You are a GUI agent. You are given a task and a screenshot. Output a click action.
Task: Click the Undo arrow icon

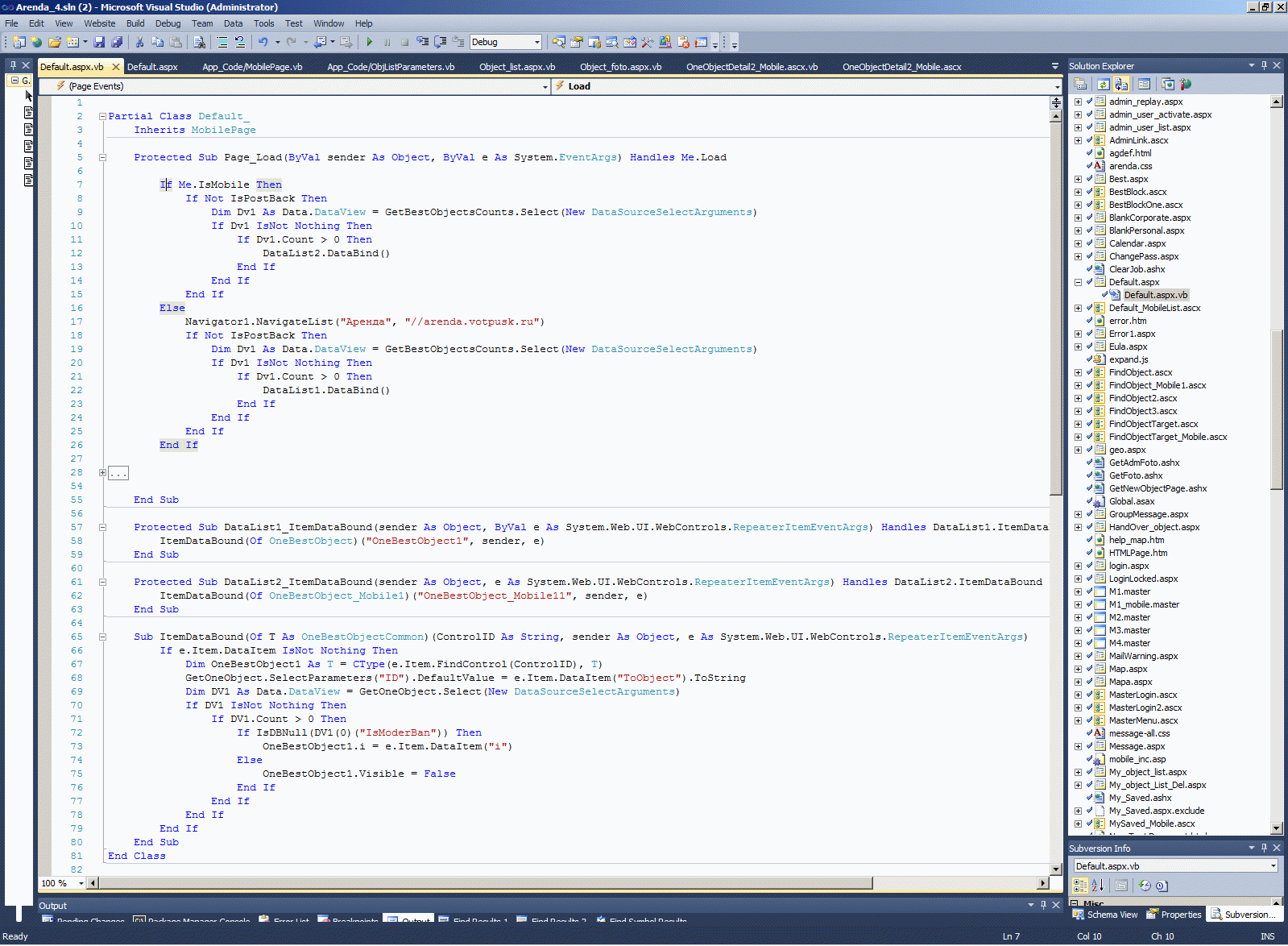(263, 42)
